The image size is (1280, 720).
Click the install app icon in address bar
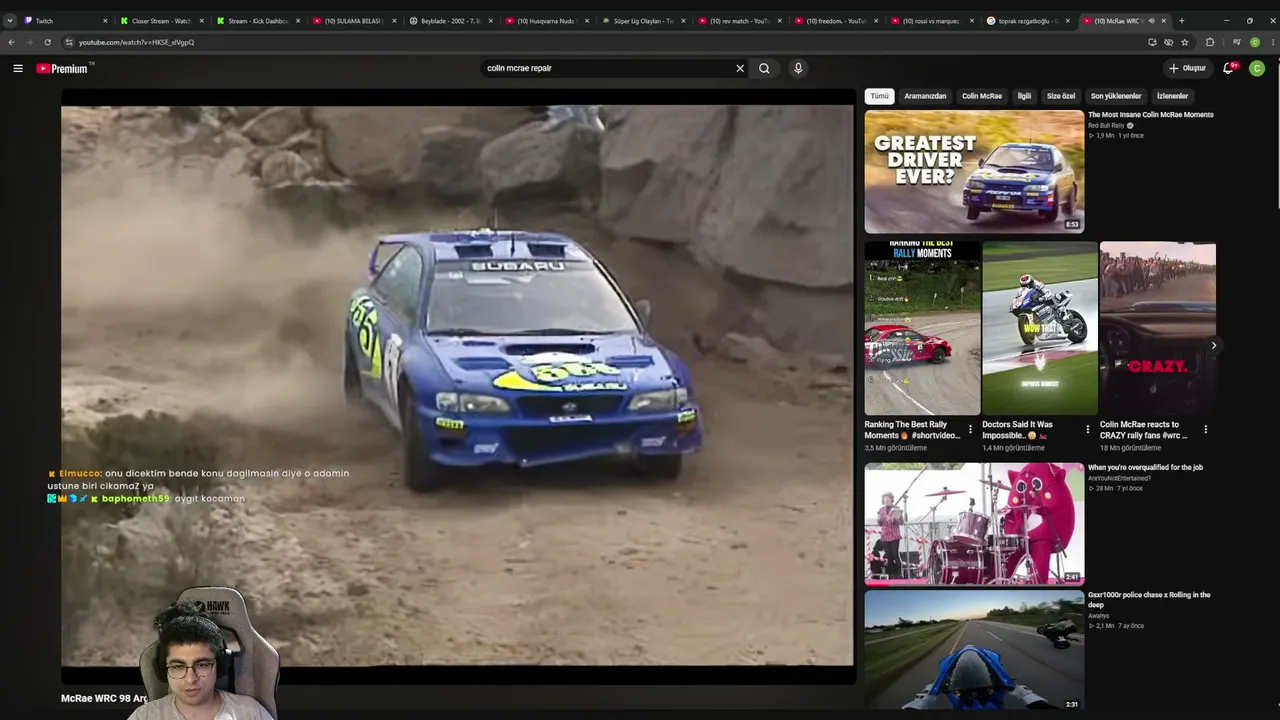1152,42
